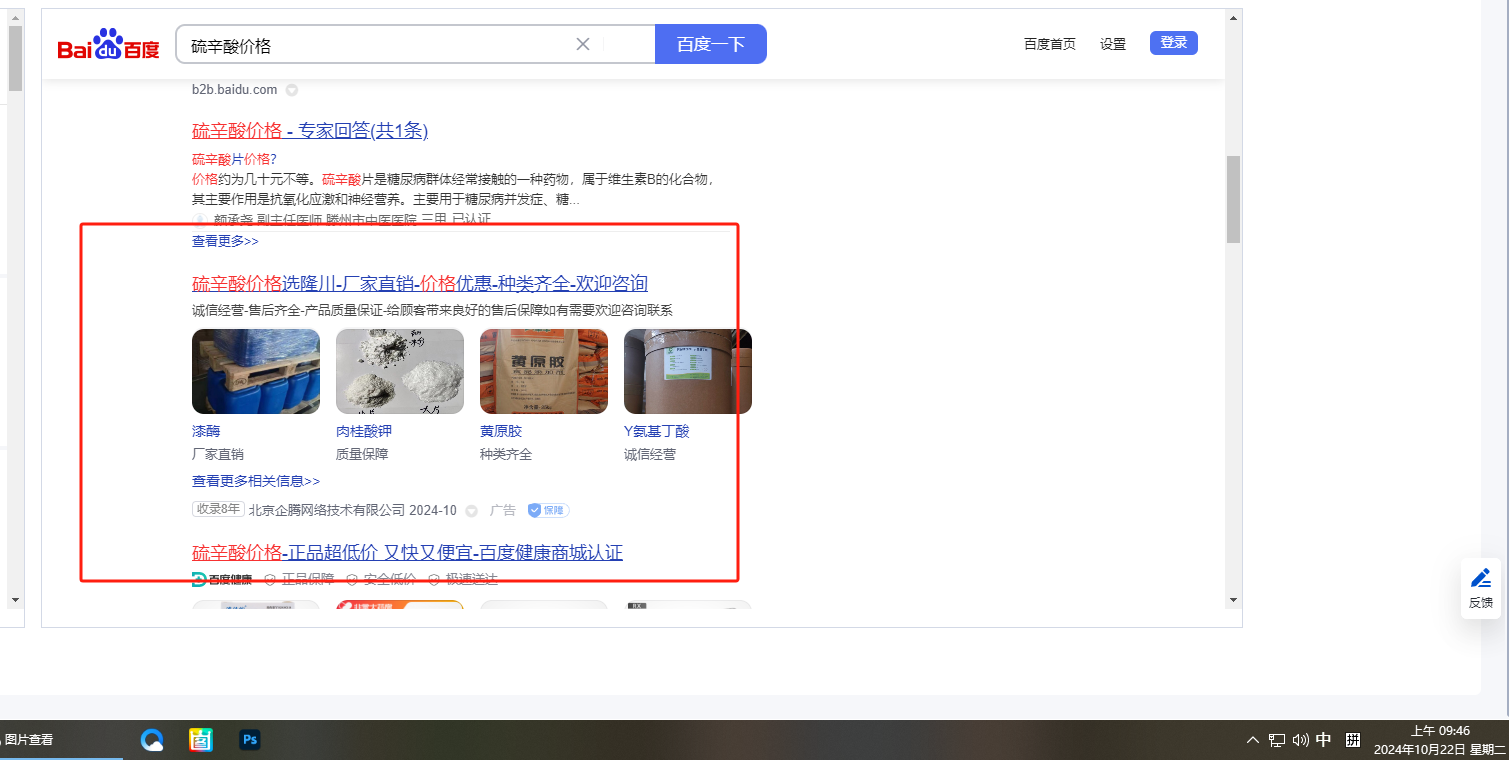Screen dimensions: 1509x760
Task: Show hidden system tray icons
Action: tap(1253, 740)
